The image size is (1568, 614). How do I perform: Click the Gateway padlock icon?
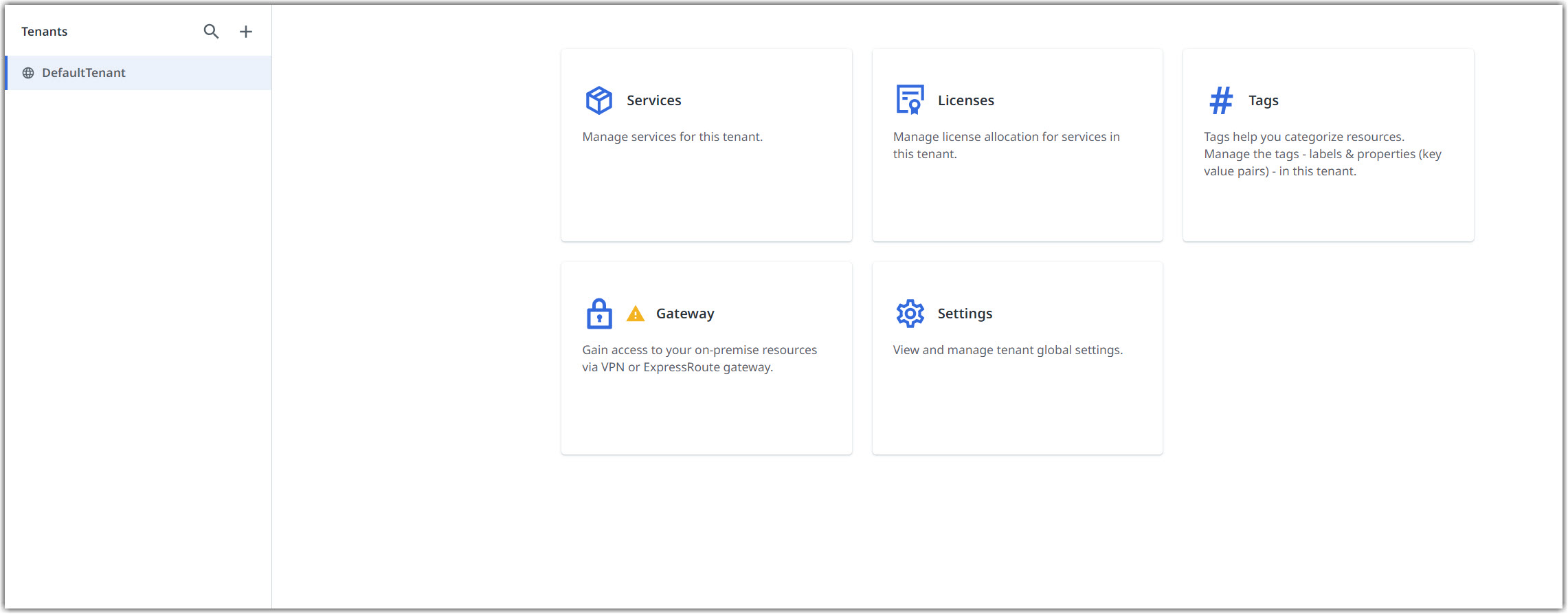point(598,314)
